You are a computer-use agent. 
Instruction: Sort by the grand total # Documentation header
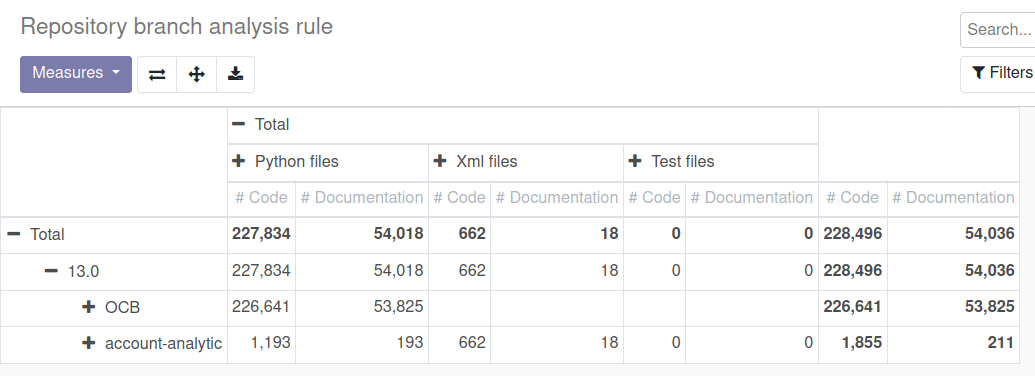click(x=953, y=199)
